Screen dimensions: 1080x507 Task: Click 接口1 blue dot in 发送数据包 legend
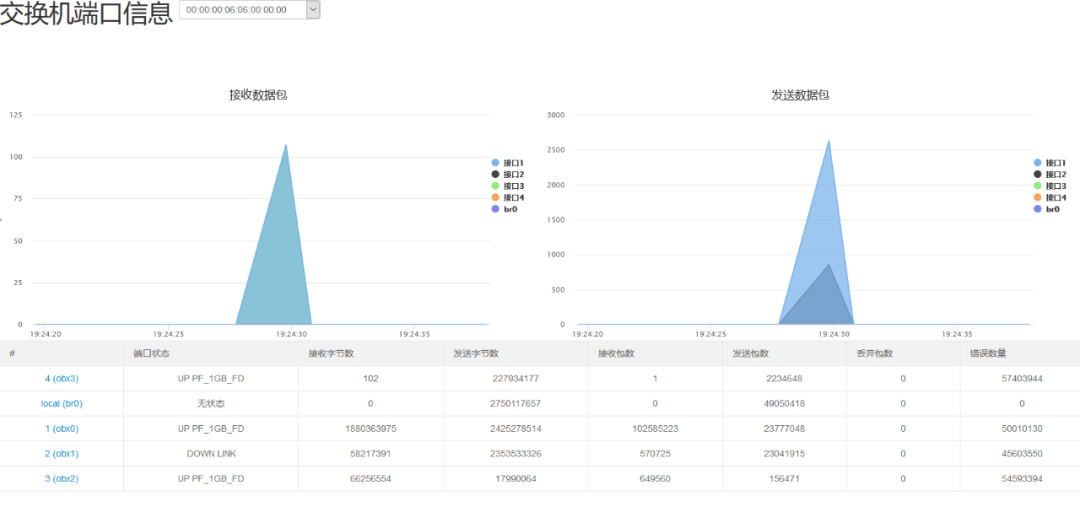tap(1037, 162)
